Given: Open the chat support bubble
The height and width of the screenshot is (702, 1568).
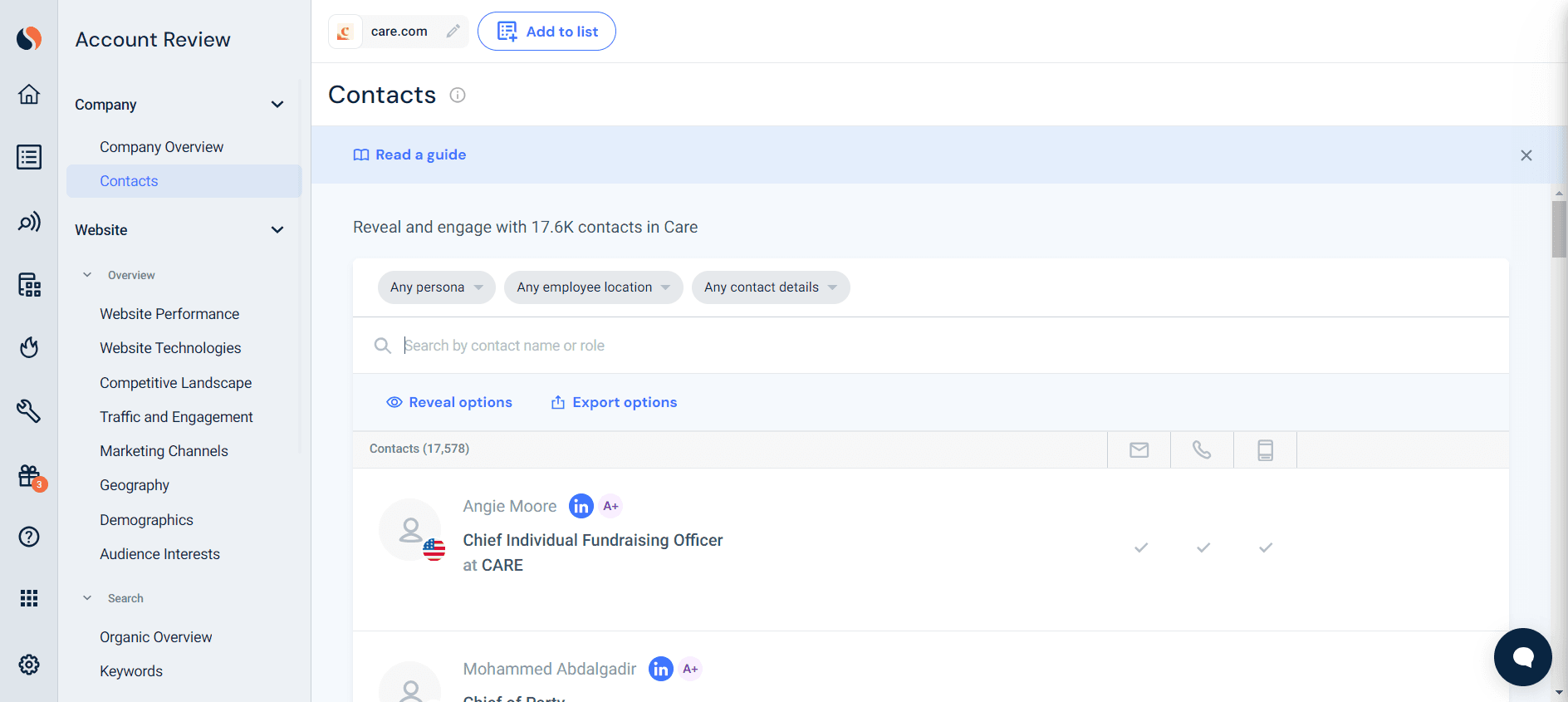Looking at the screenshot, I should click(1522, 657).
